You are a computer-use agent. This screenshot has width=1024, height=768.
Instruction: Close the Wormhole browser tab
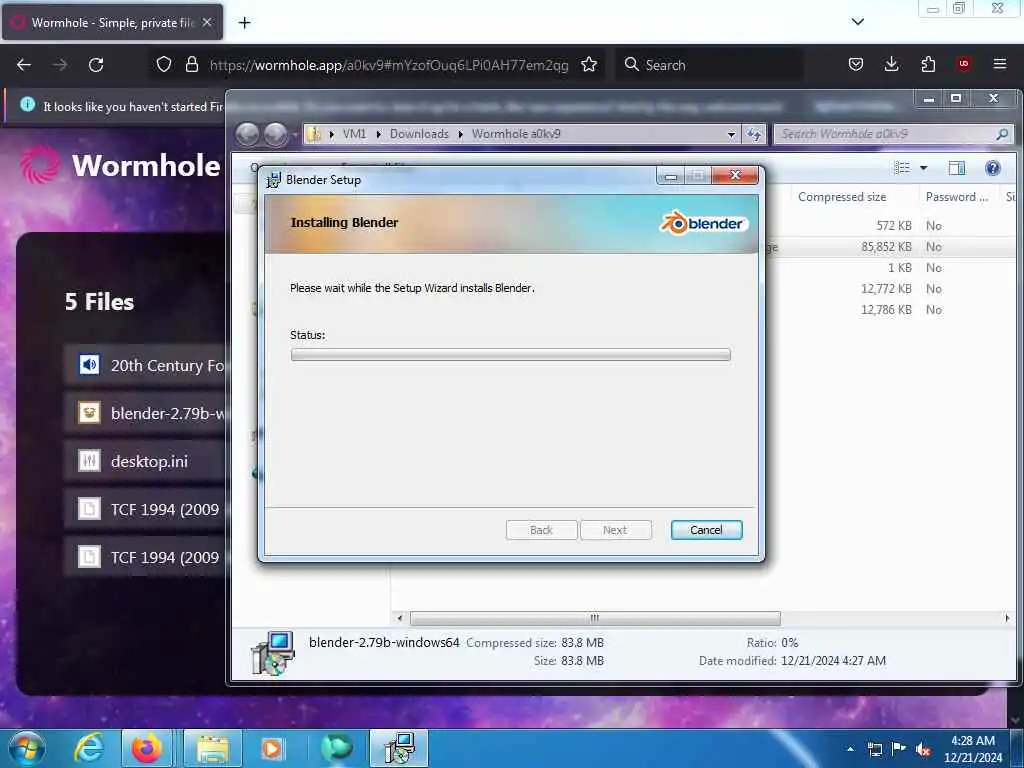207,22
